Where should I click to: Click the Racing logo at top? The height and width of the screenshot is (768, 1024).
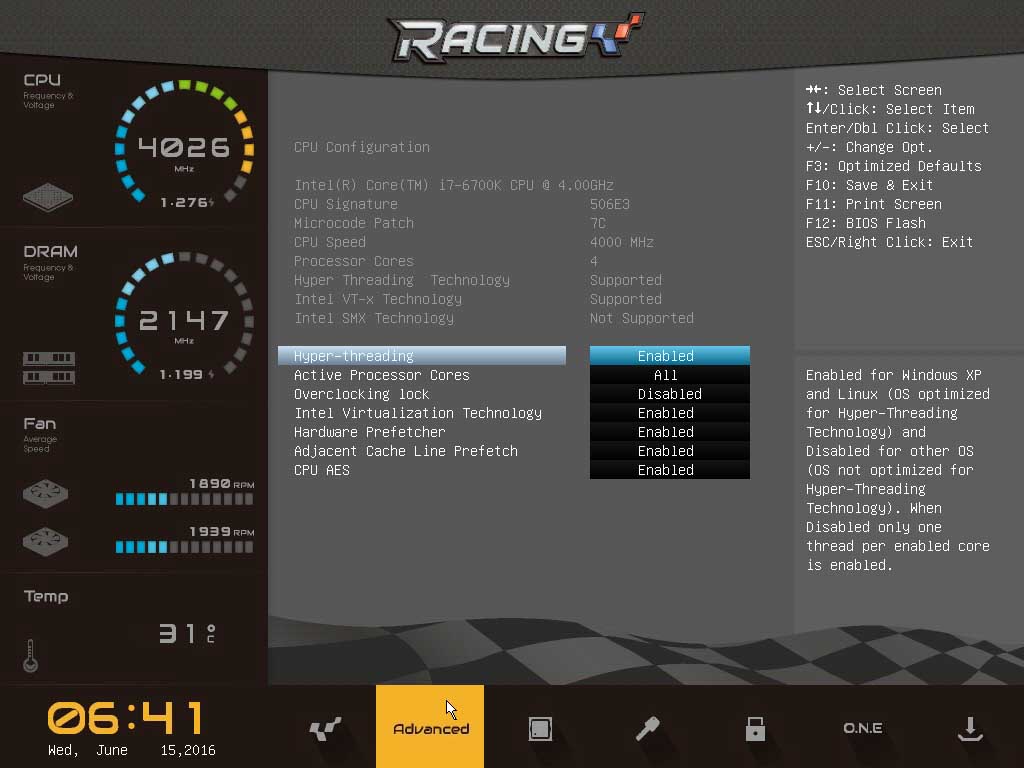point(516,37)
